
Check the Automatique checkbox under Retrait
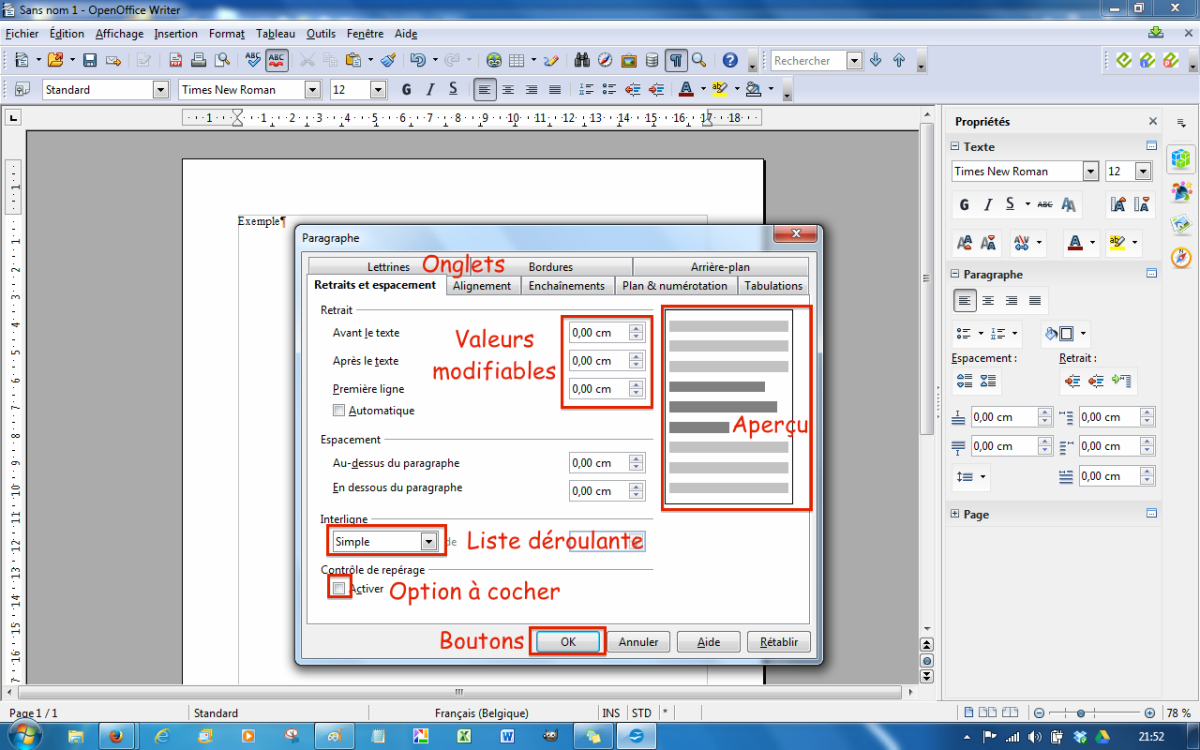pos(339,411)
